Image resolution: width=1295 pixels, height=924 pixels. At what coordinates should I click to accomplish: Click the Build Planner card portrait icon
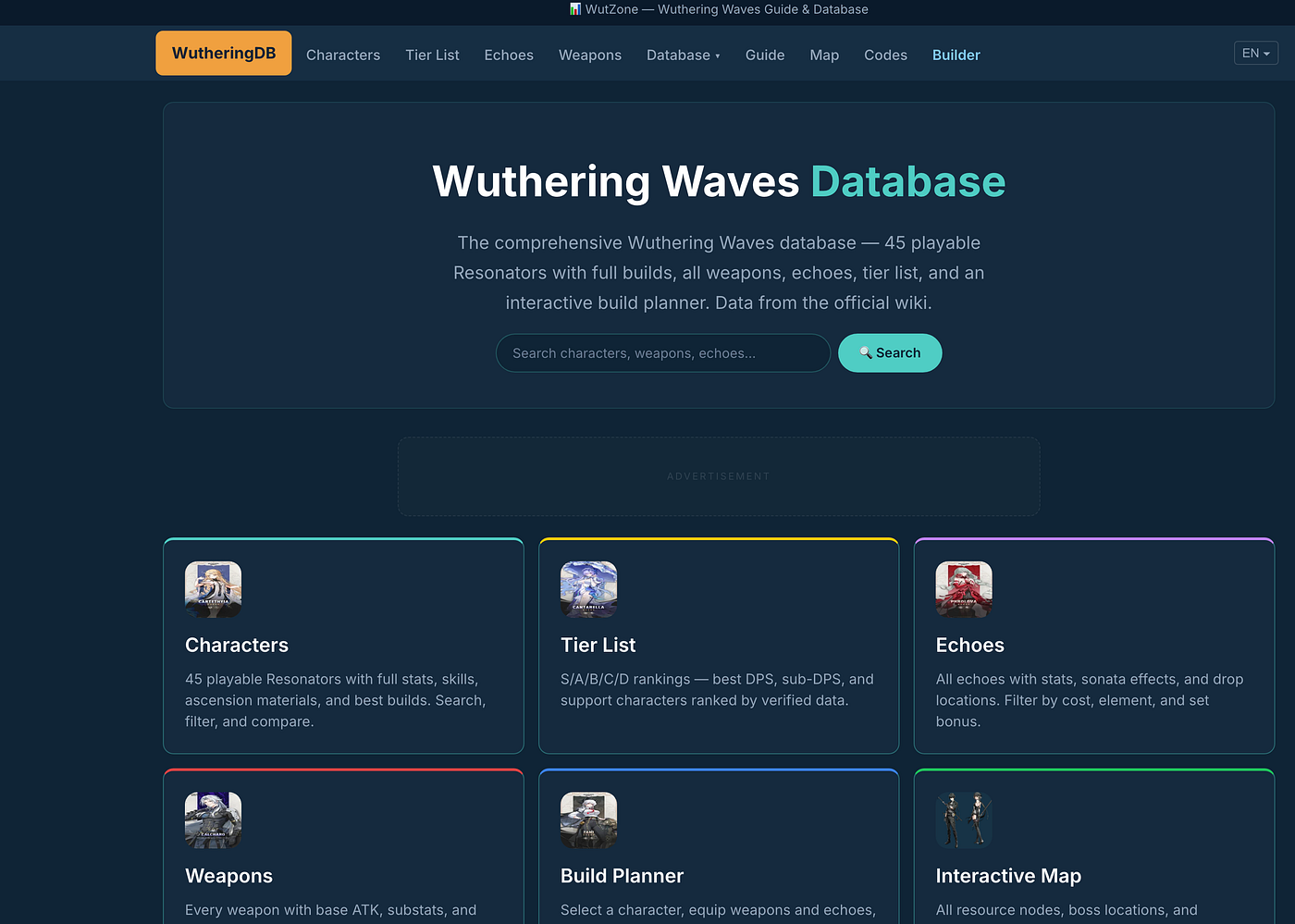[589, 820]
